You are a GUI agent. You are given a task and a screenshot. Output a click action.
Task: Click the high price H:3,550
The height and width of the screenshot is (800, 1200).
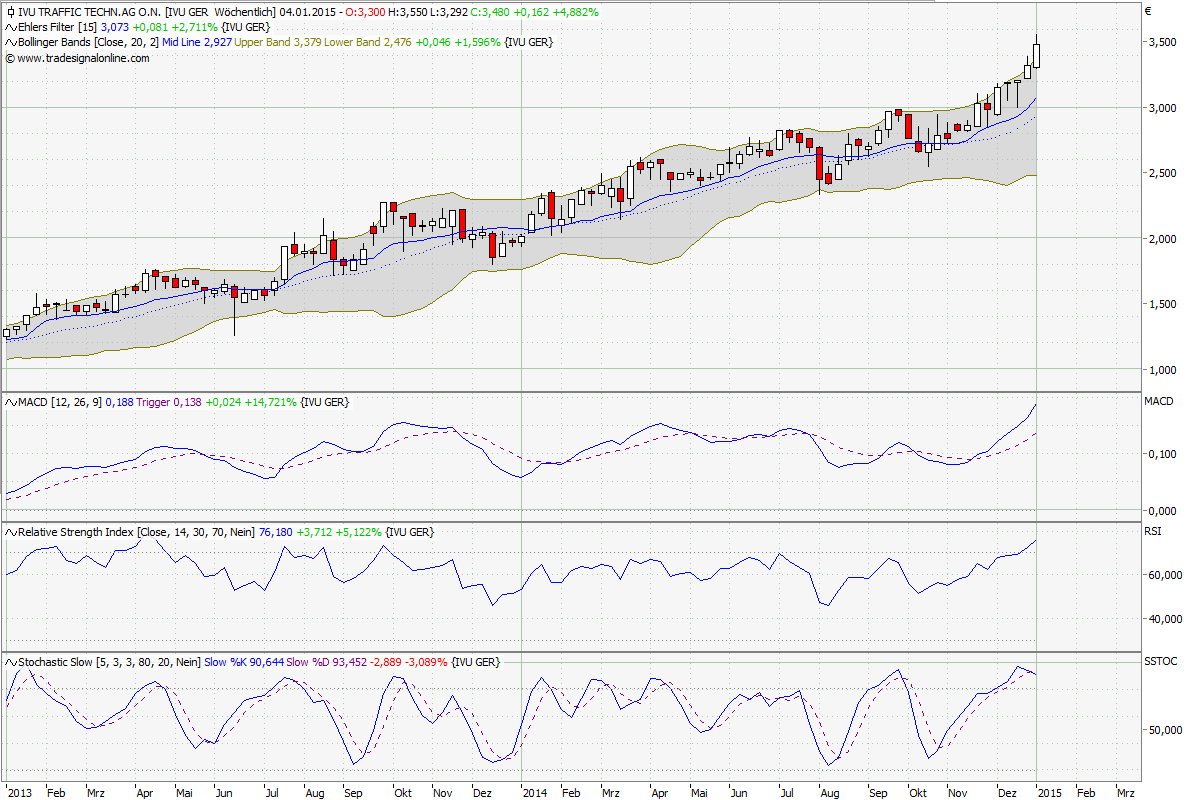(408, 12)
